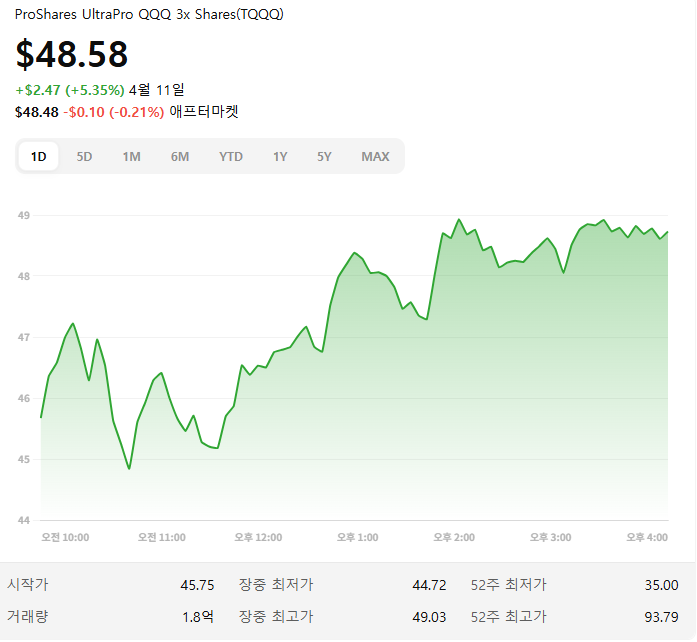Show MAX range price chart
The image size is (697, 642).
(x=375, y=156)
